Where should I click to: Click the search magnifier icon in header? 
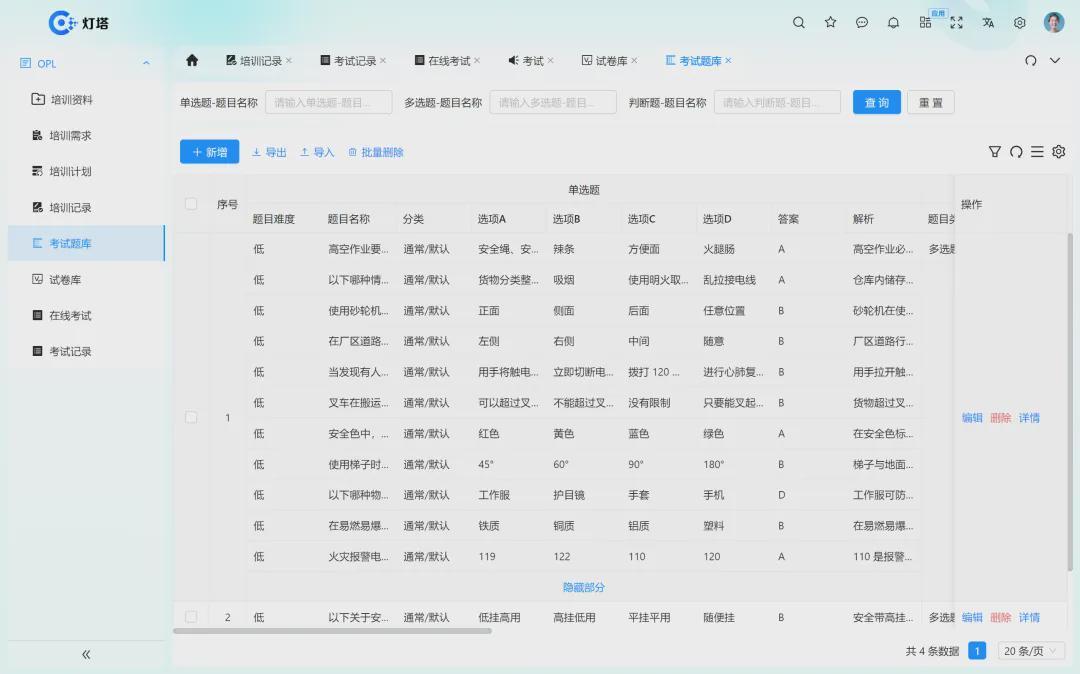coord(798,23)
